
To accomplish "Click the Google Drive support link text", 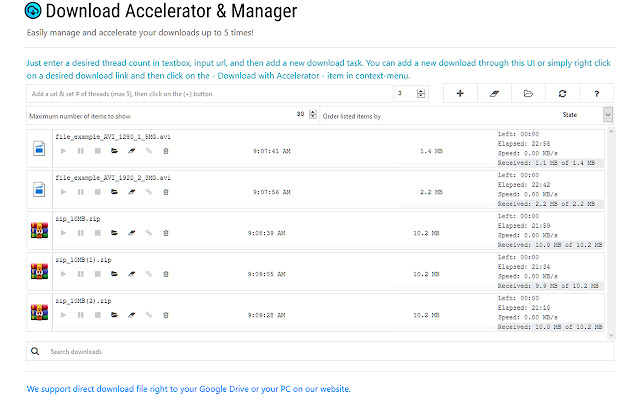I will click(x=188, y=388).
